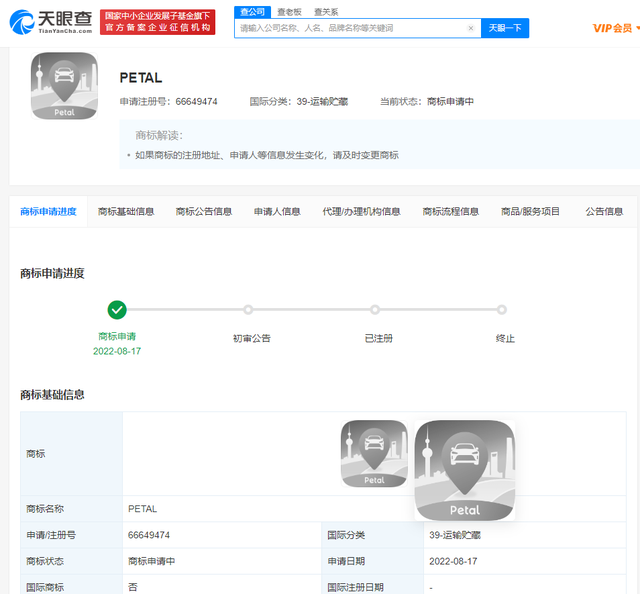Clear search field with the X icon

[471, 28]
